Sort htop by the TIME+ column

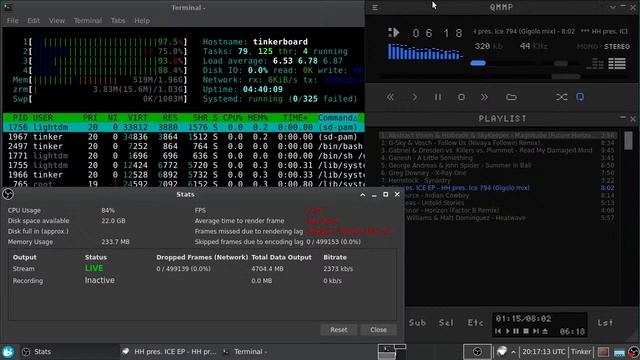(x=295, y=118)
